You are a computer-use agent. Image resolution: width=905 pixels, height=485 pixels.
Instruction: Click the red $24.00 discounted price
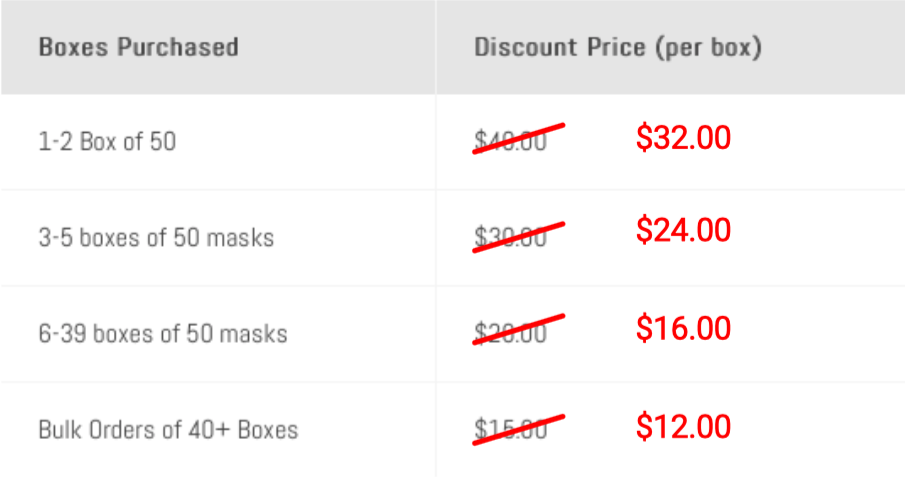click(x=683, y=230)
